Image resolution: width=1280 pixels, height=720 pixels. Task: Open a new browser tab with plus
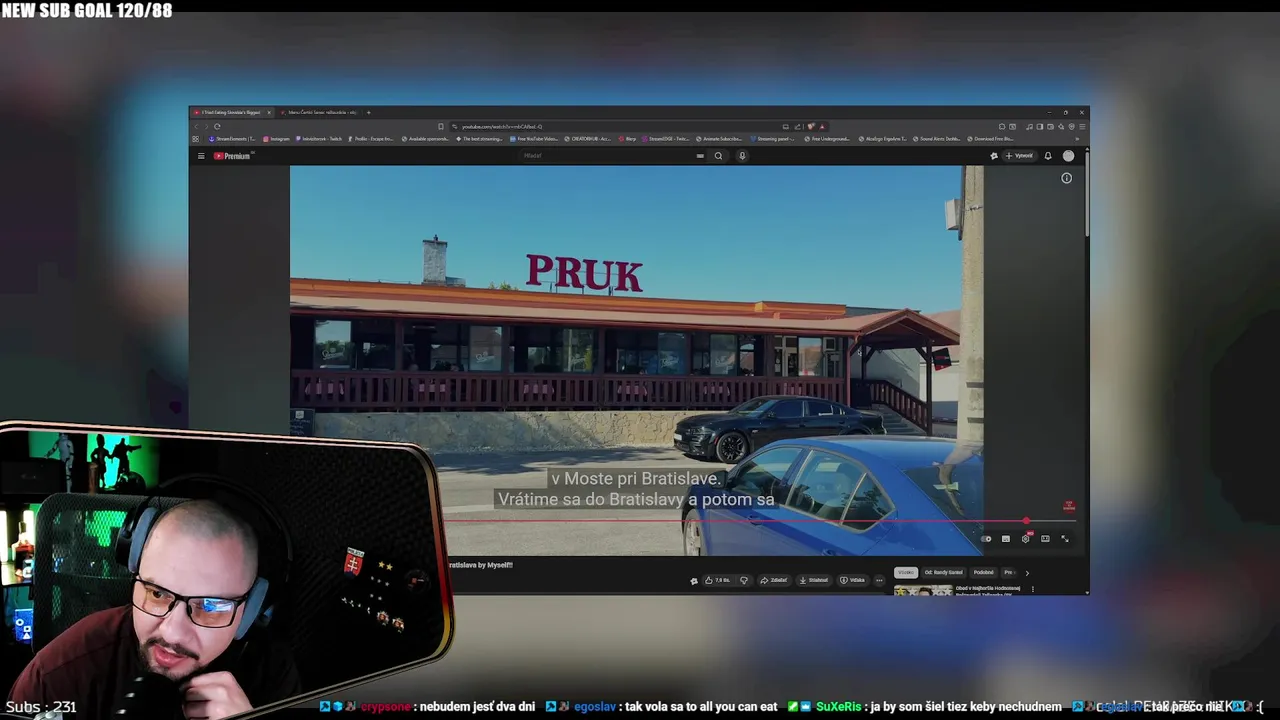tap(369, 112)
